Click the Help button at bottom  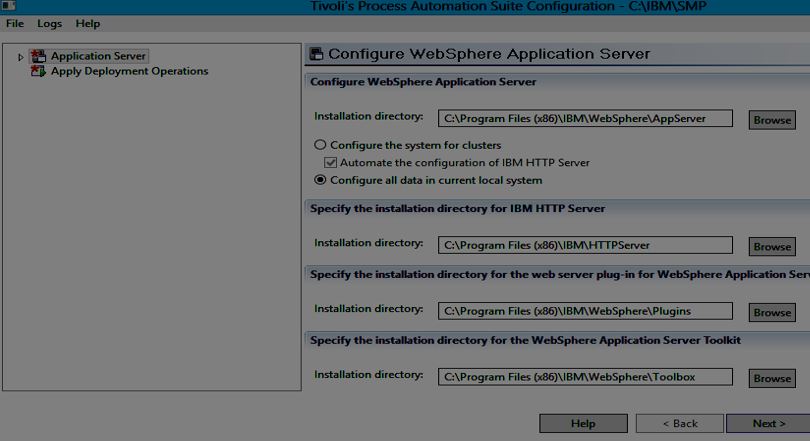coord(583,423)
